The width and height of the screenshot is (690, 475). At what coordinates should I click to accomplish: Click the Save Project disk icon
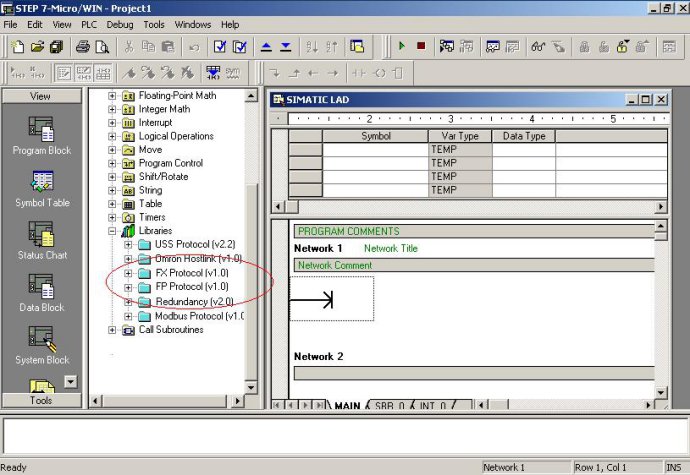[x=57, y=46]
